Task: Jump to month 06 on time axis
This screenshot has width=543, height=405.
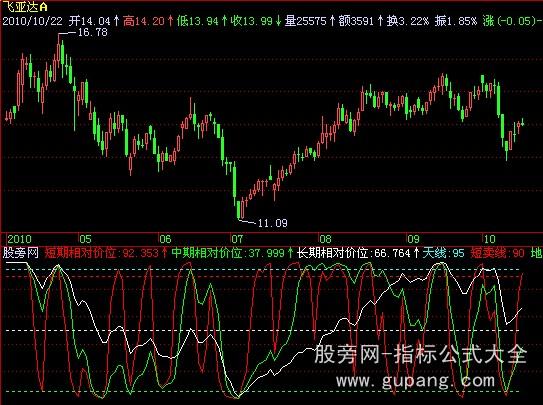Action: (165, 239)
